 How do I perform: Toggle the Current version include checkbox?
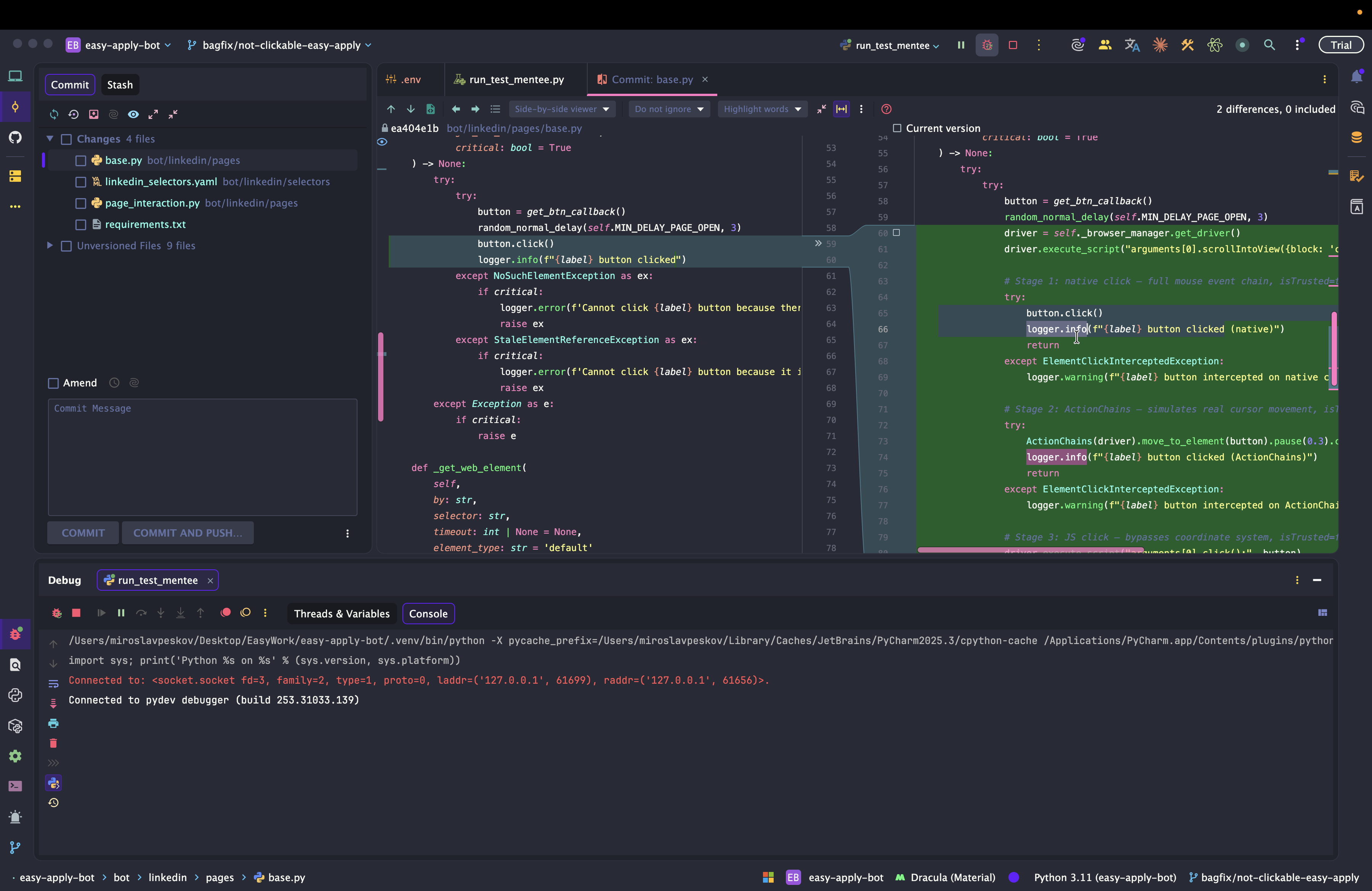[897, 128]
